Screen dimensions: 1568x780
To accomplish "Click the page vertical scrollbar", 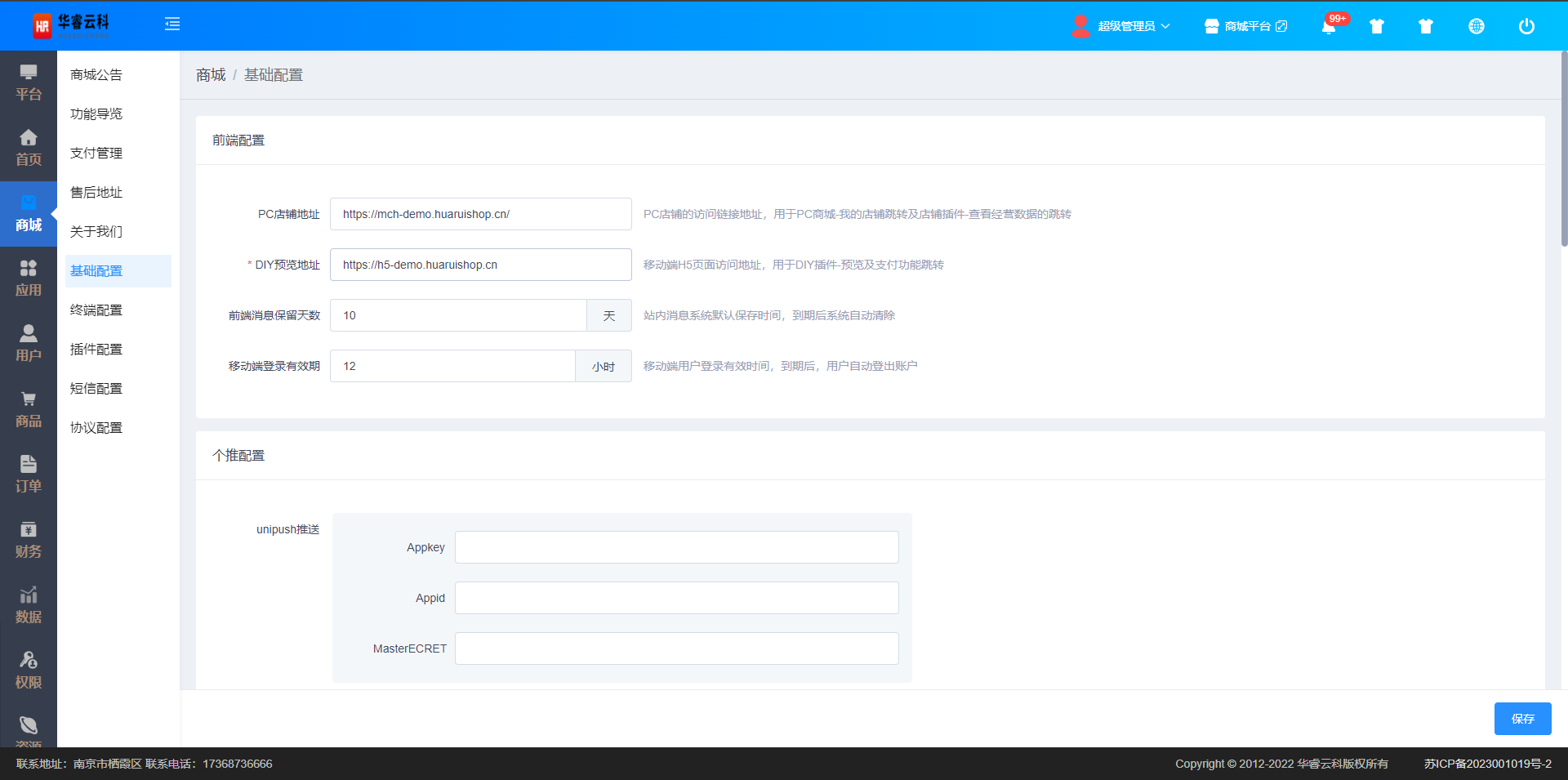I will pyautogui.click(x=1563, y=149).
